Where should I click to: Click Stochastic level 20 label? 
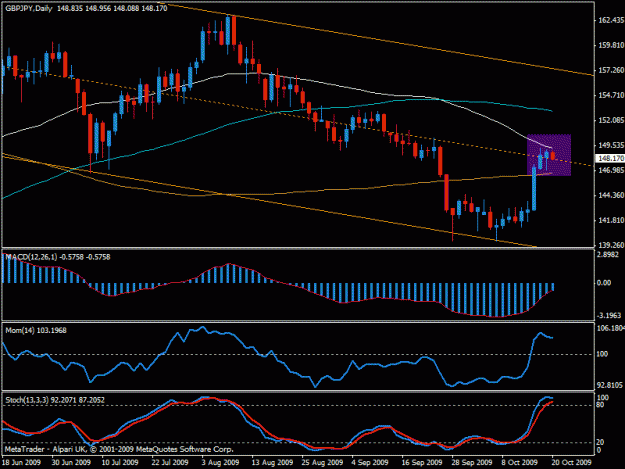[x=600, y=442]
